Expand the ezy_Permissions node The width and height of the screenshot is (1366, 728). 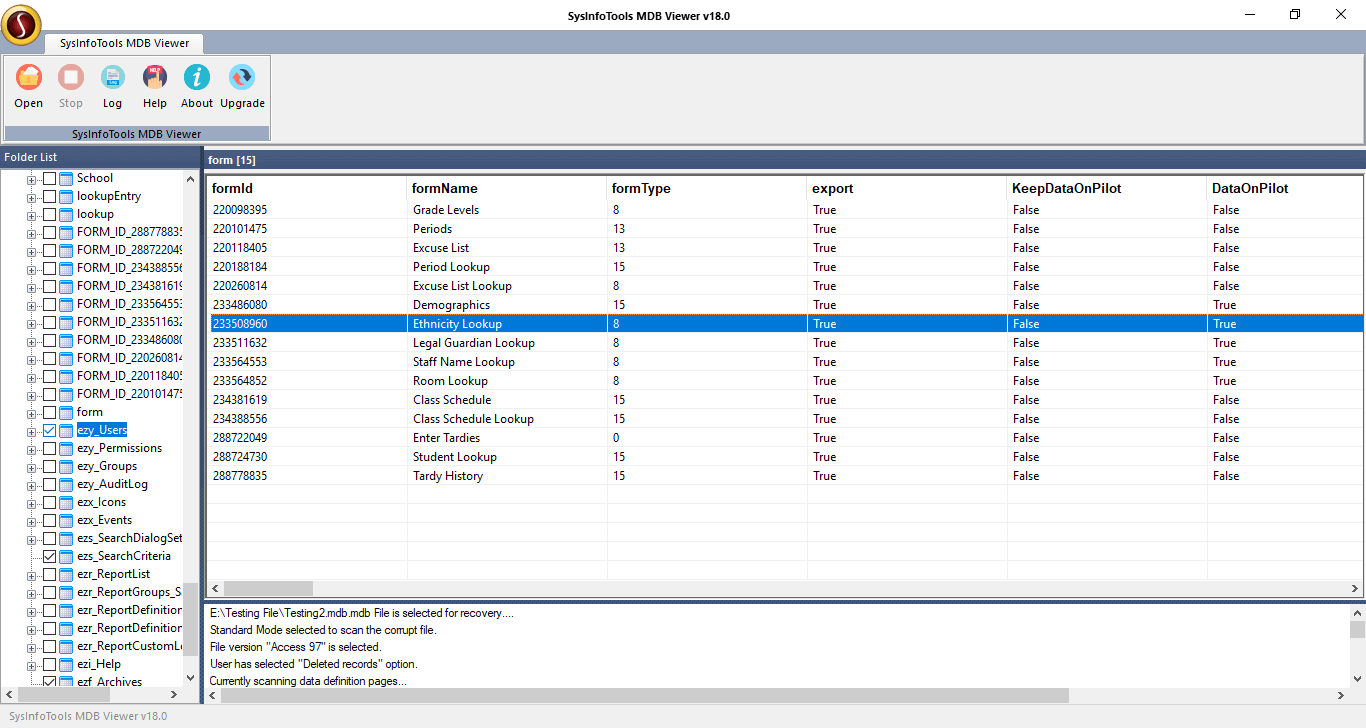click(31, 449)
